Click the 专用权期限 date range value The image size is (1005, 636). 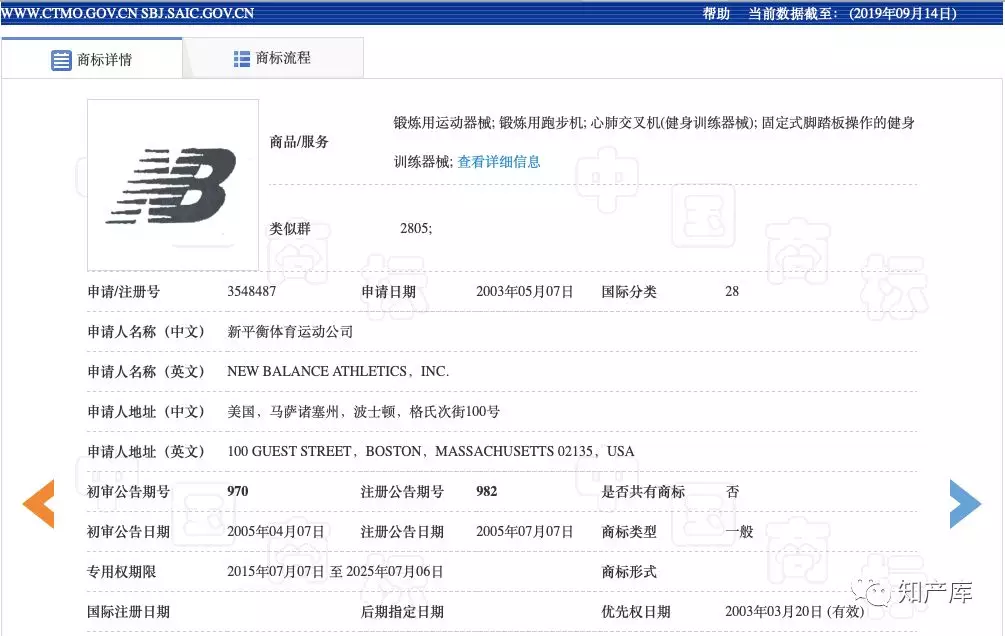coord(335,572)
